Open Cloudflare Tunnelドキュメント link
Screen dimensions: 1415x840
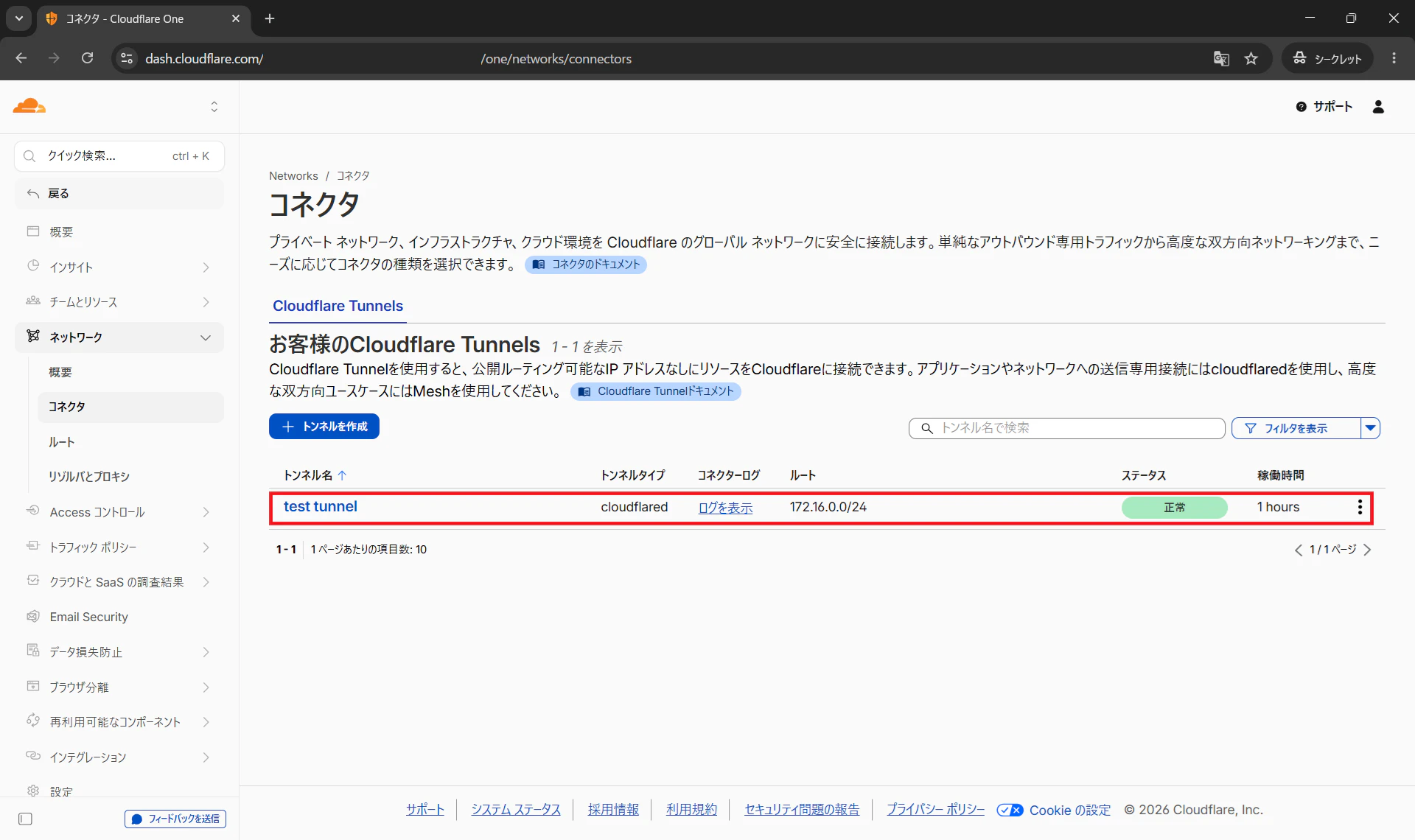click(x=656, y=391)
